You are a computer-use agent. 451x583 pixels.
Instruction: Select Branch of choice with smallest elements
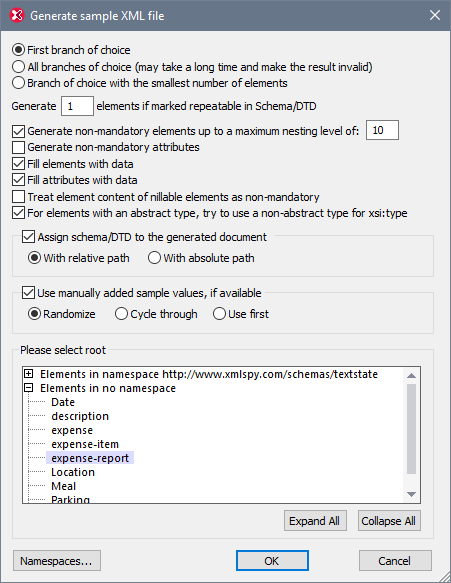pyautogui.click(x=19, y=83)
